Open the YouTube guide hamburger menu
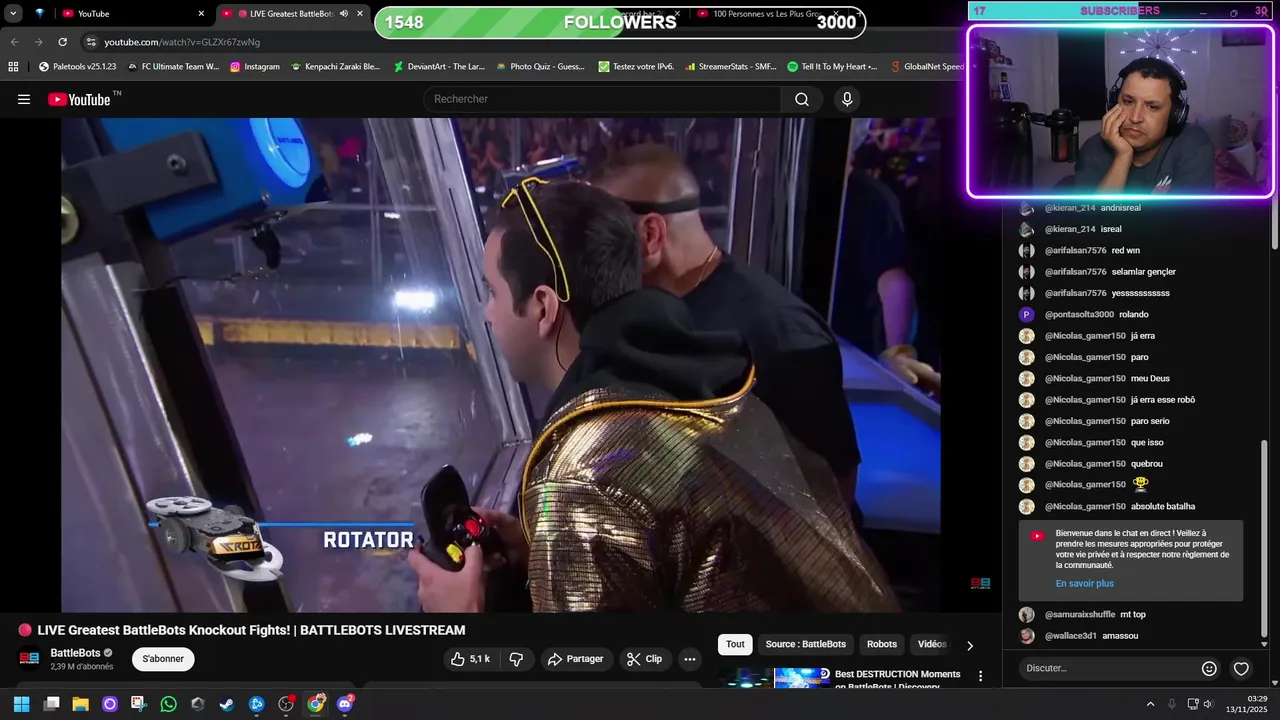 [x=24, y=99]
